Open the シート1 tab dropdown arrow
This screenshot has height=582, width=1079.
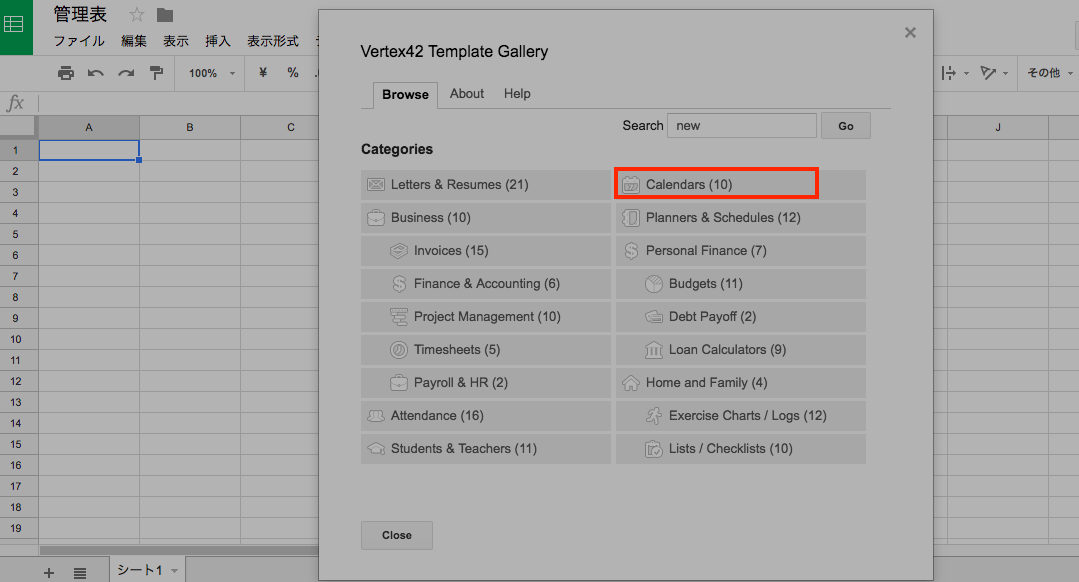click(x=174, y=571)
